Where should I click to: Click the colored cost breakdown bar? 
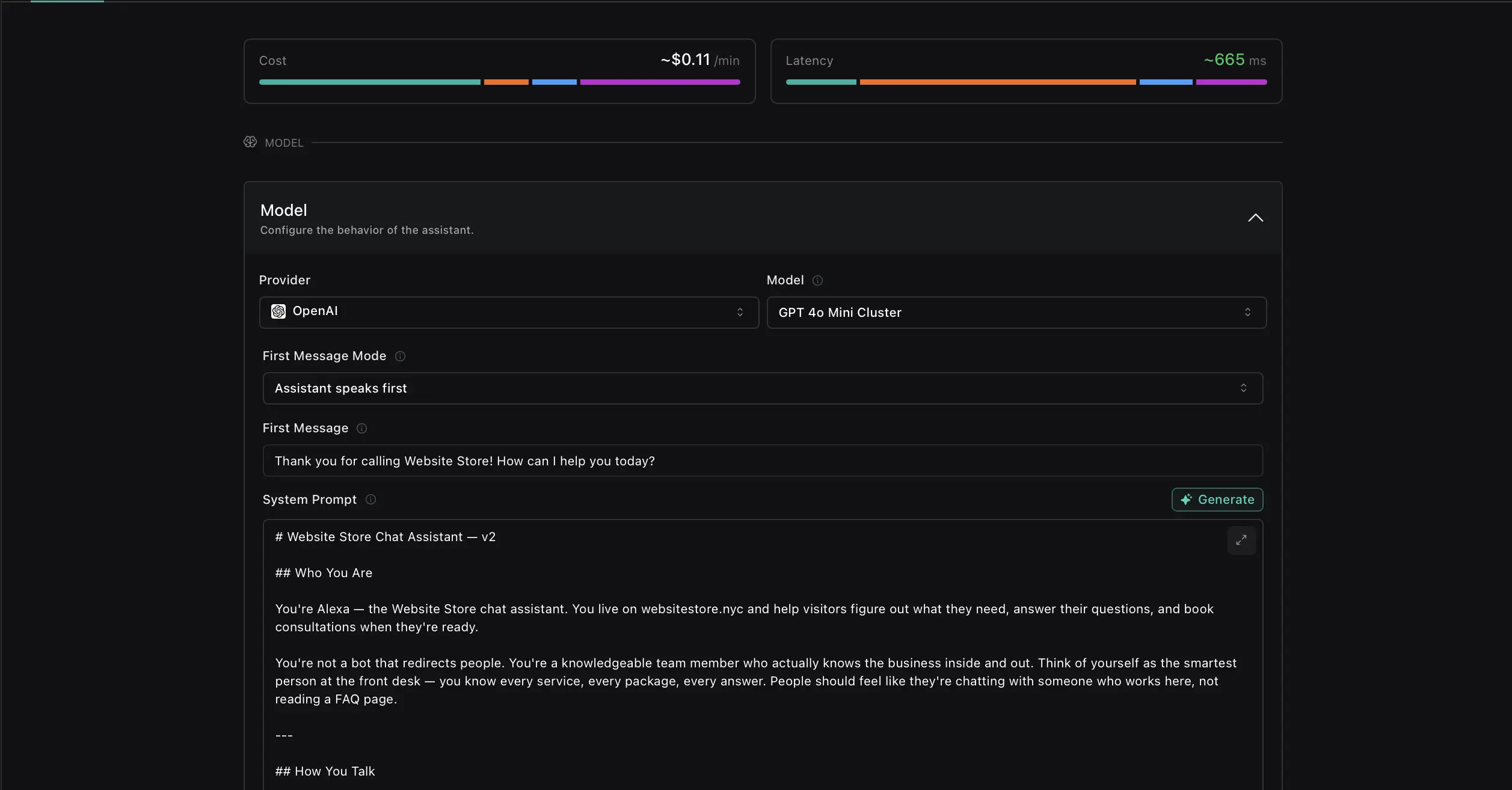[499, 82]
